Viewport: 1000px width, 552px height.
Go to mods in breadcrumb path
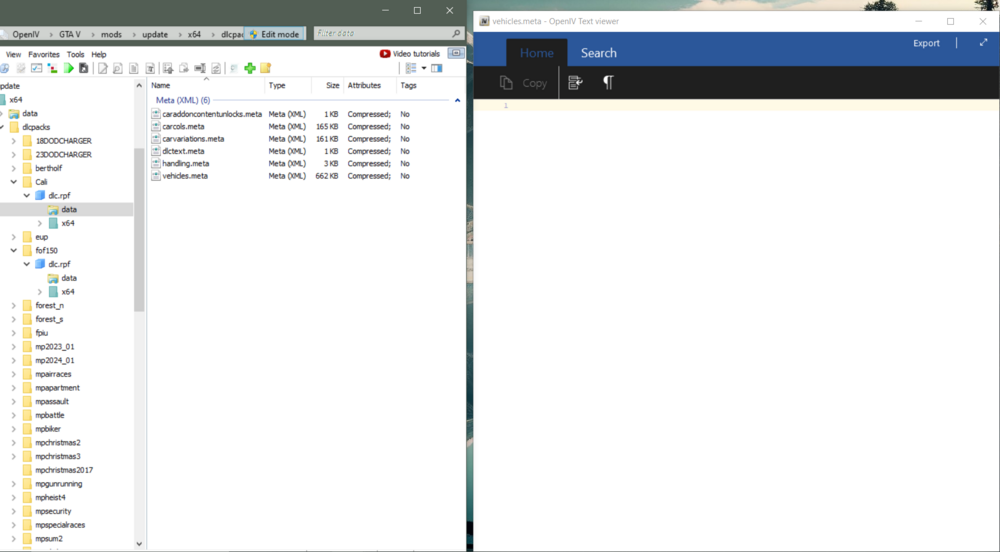(x=111, y=34)
